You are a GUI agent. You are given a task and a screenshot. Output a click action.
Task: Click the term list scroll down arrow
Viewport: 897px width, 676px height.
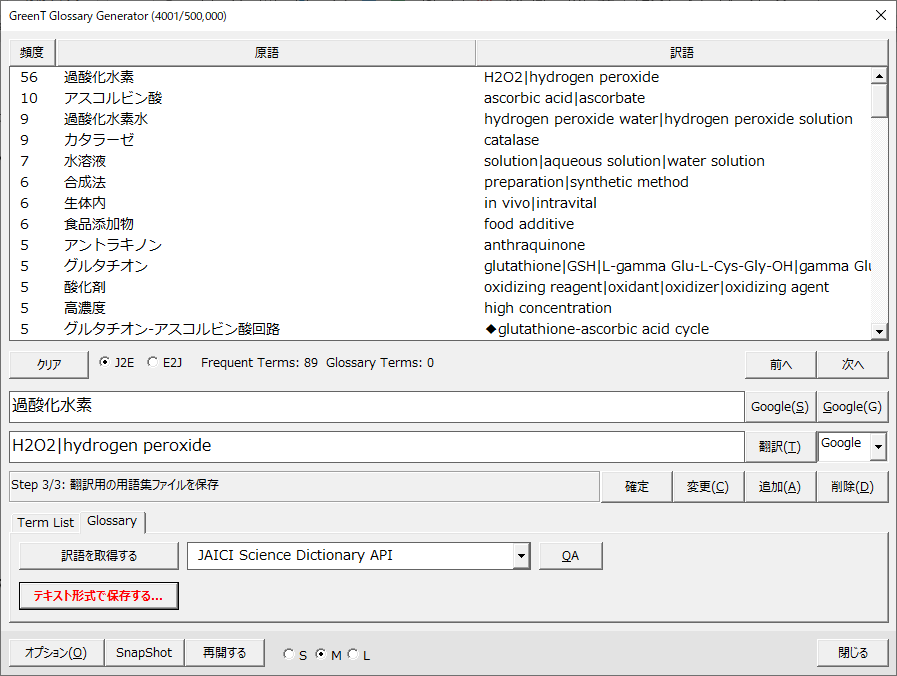pyautogui.click(x=879, y=332)
